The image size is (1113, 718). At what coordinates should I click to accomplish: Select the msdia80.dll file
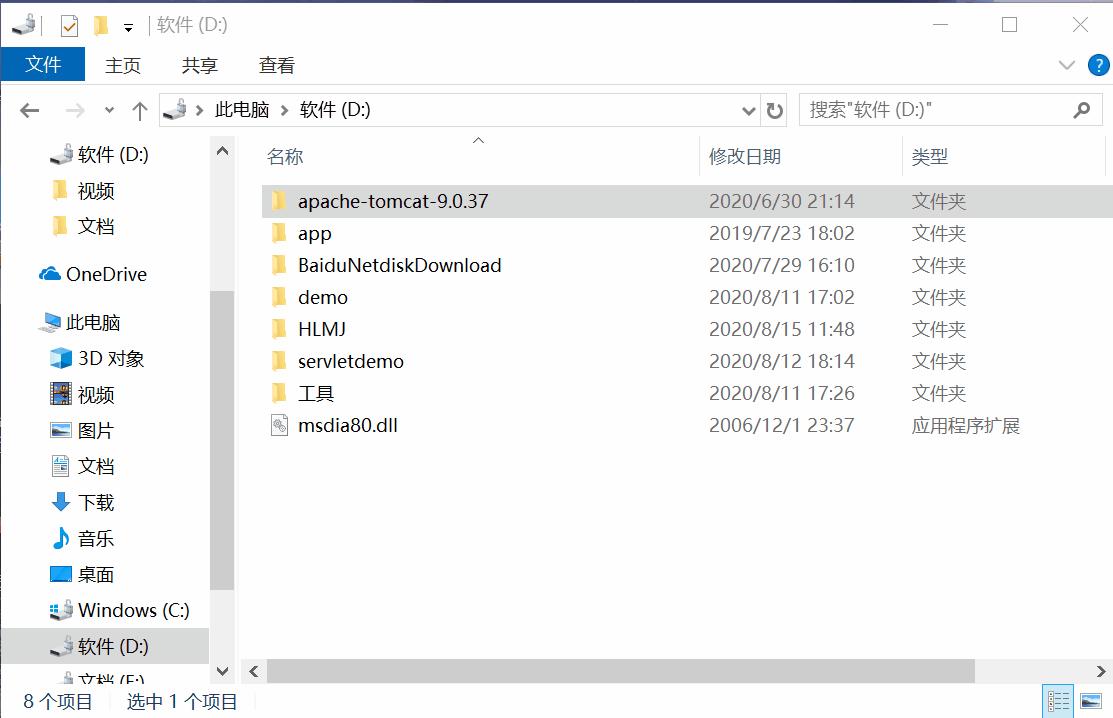[348, 425]
